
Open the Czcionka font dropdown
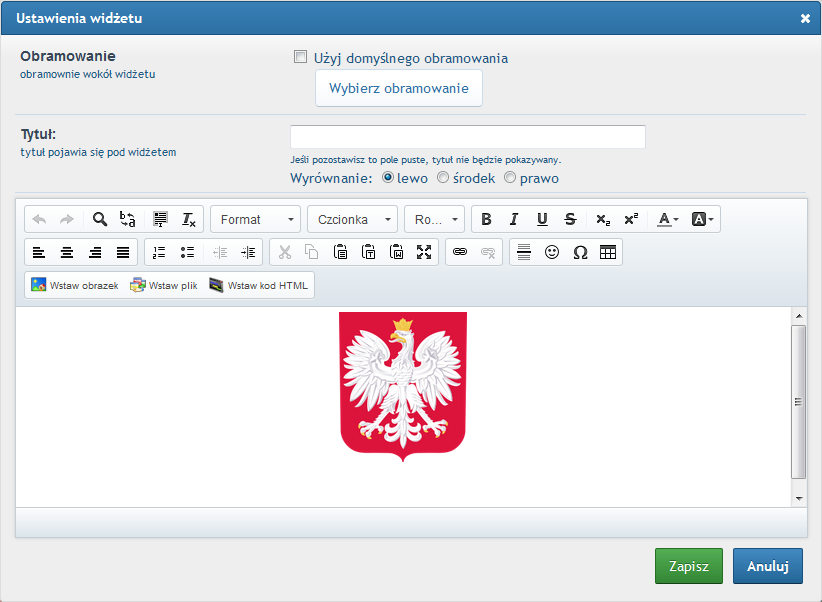[352, 219]
